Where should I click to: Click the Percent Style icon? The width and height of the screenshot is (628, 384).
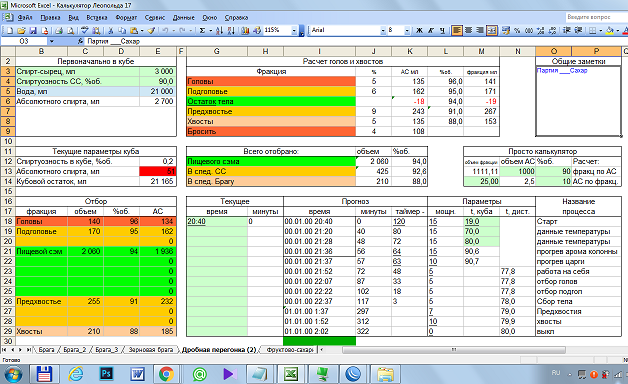point(517,30)
